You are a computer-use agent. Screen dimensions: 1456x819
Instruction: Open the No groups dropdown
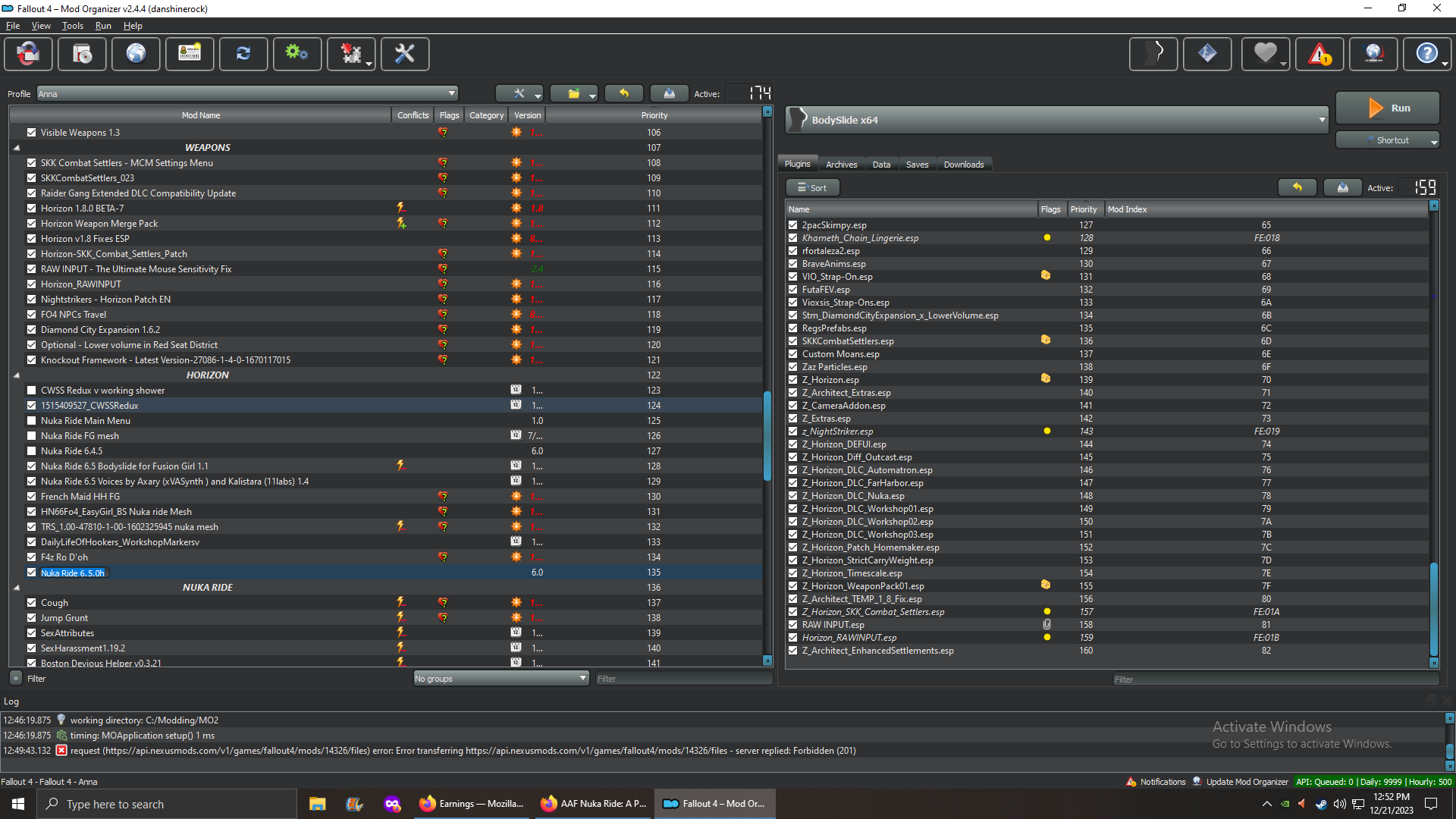coord(500,678)
